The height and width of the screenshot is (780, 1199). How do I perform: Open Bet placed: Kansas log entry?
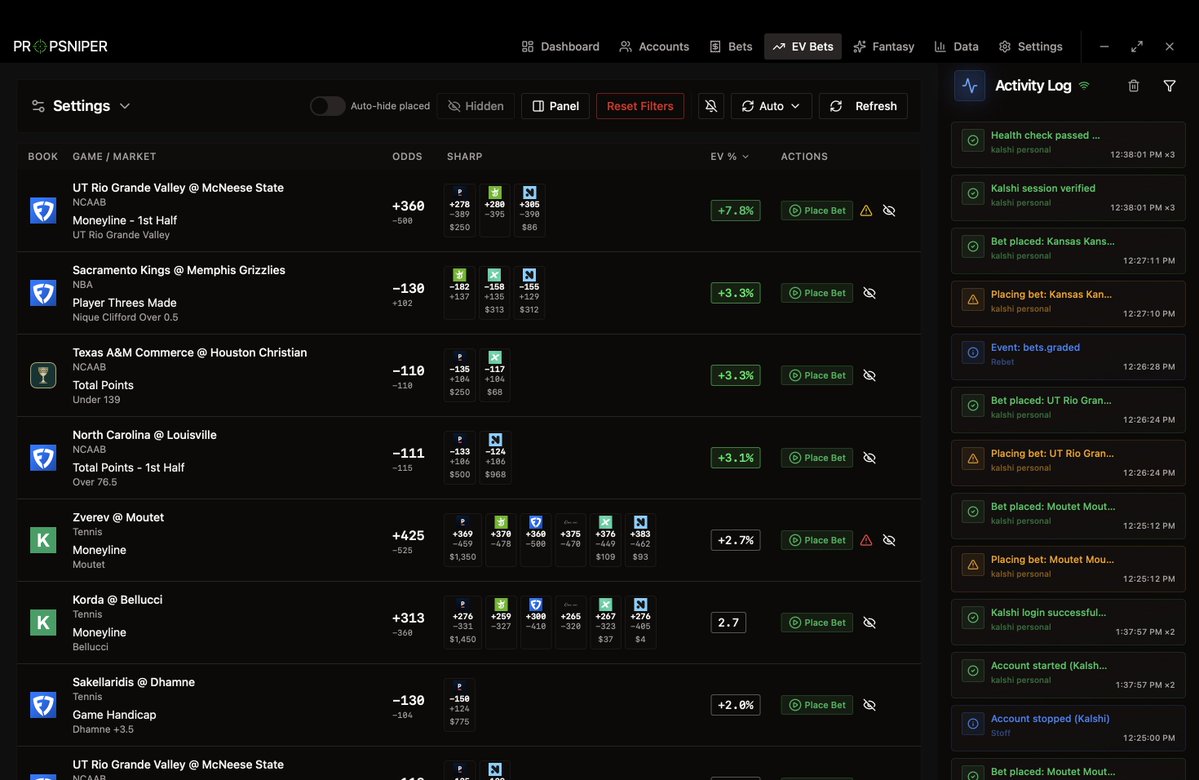coord(1068,251)
